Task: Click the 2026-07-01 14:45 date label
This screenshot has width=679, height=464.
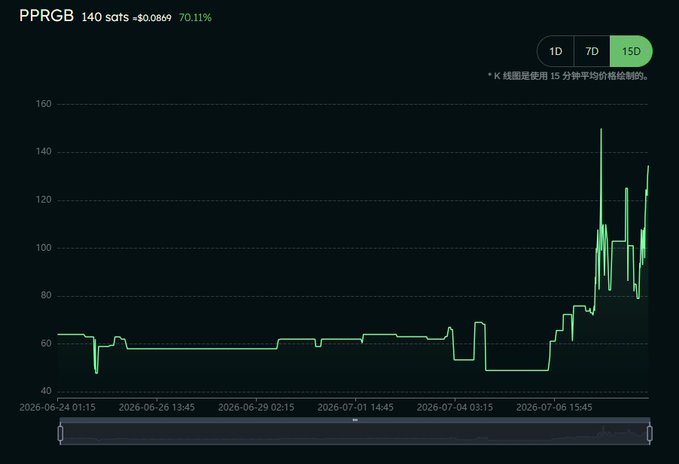Action: 356,408
